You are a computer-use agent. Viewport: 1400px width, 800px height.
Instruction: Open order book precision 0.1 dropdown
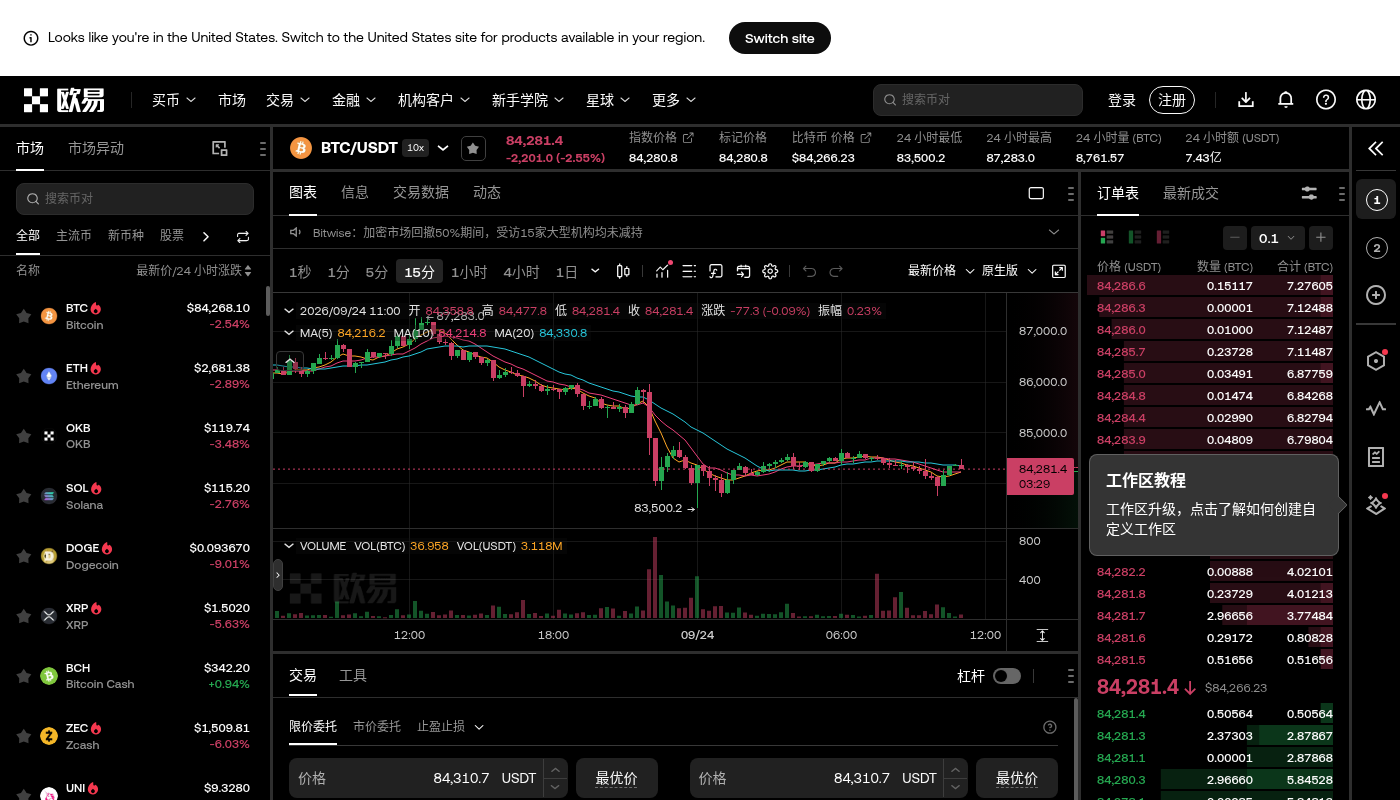1278,238
